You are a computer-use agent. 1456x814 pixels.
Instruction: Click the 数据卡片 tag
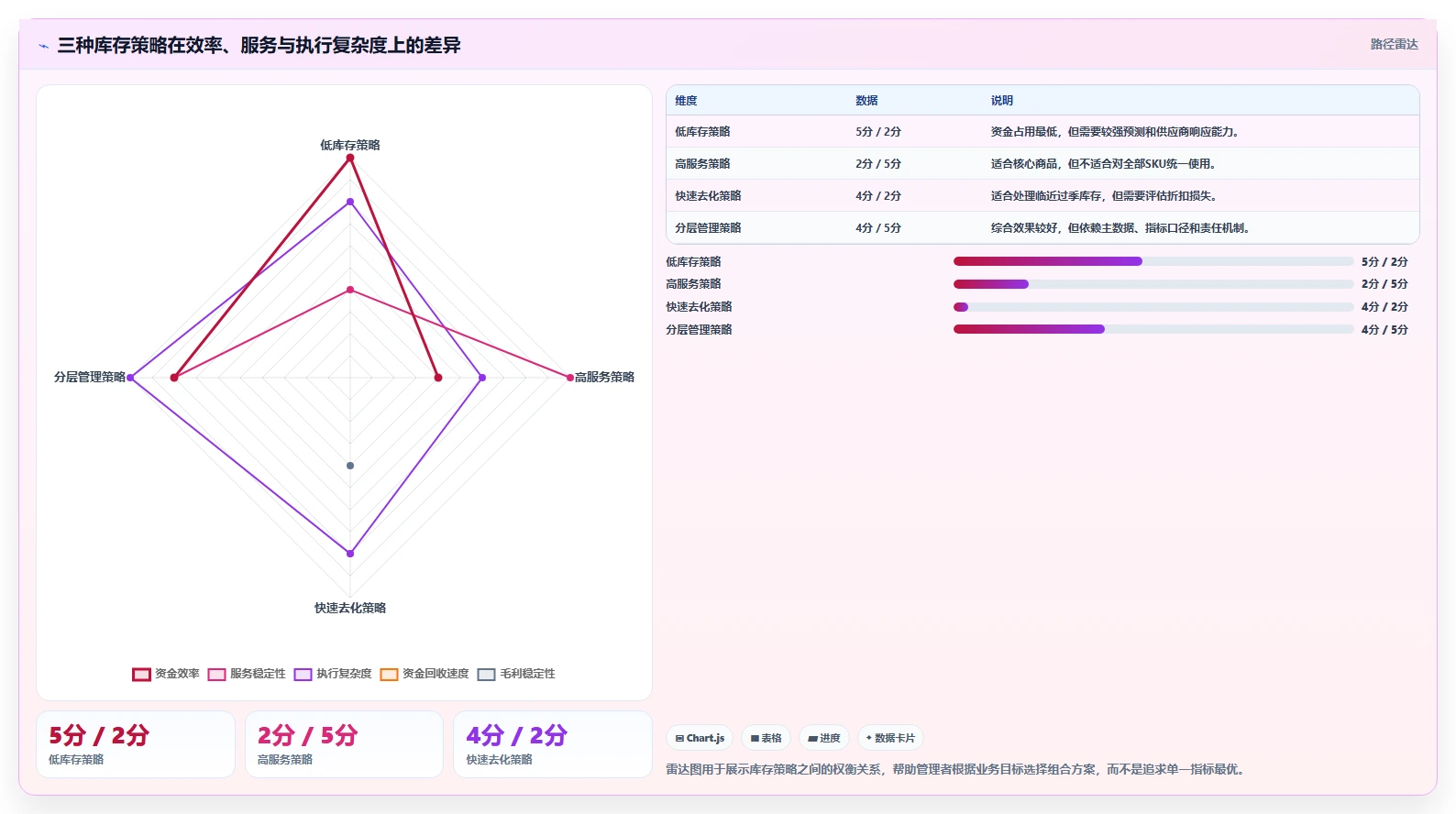(890, 738)
